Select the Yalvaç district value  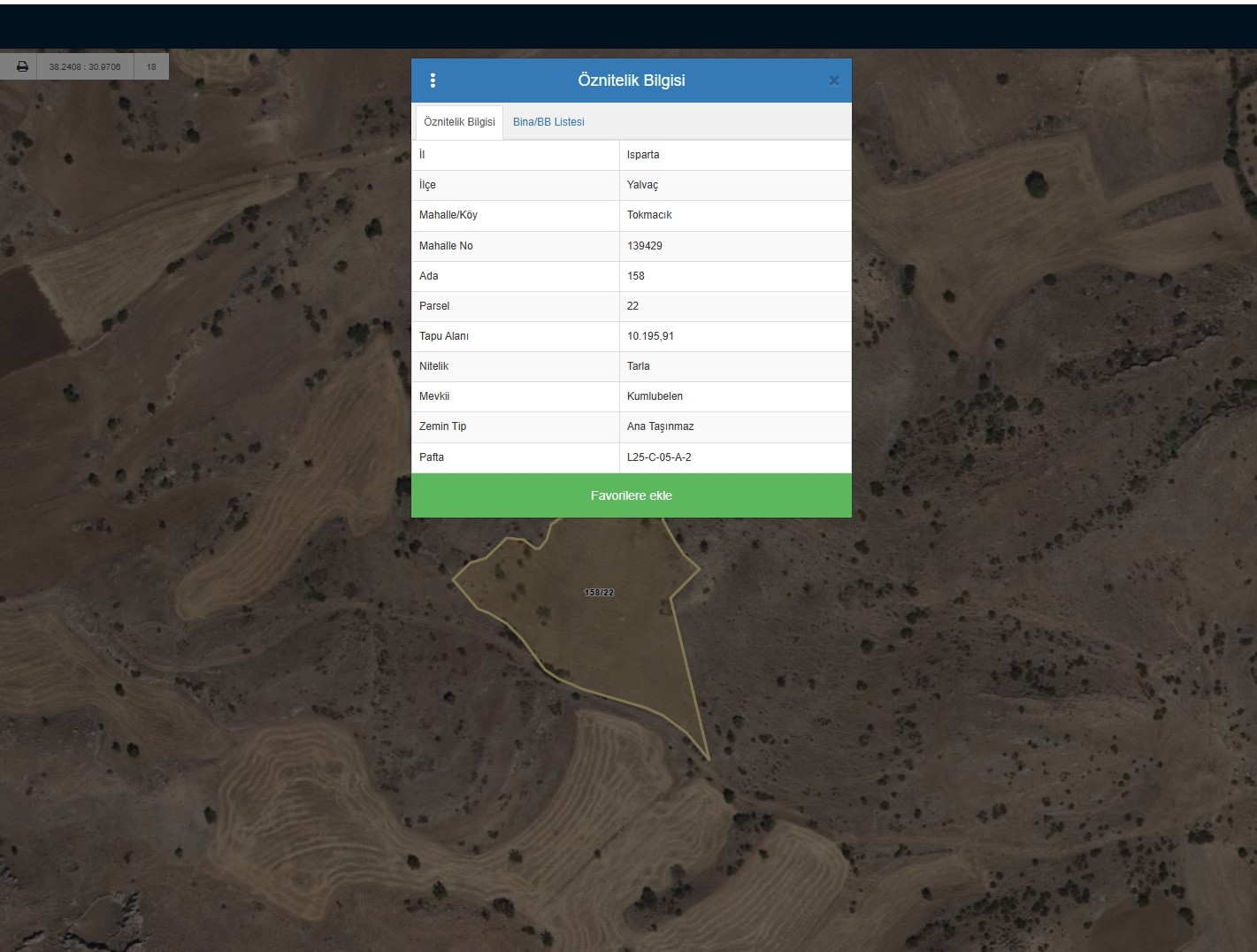point(642,185)
